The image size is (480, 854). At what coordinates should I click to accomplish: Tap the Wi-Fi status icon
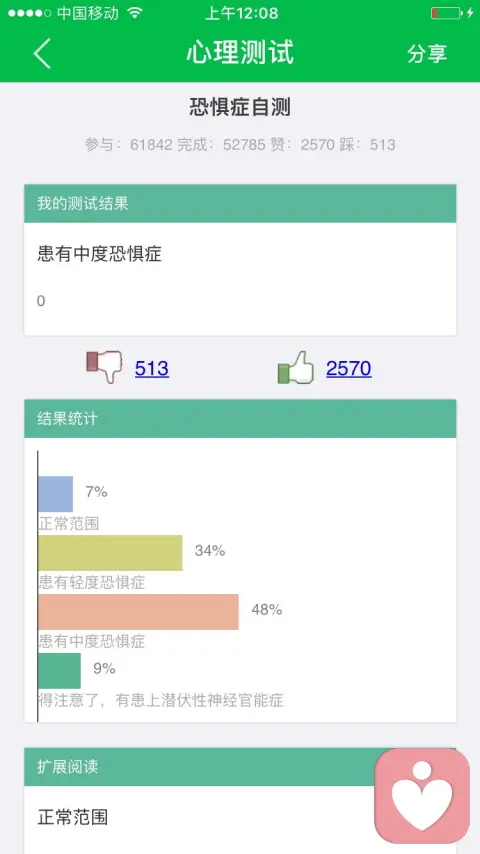click(135, 13)
